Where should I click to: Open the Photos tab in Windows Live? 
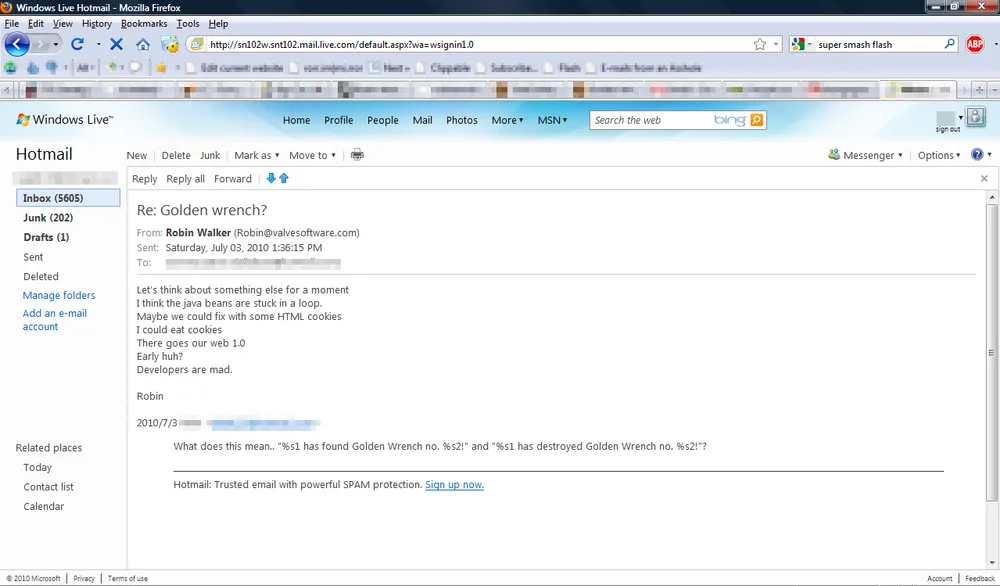click(461, 120)
